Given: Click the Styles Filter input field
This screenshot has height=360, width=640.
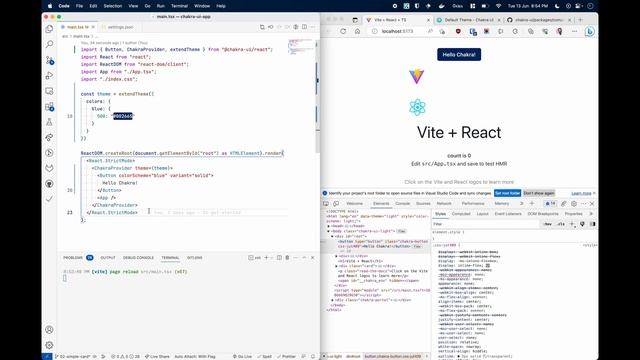Looking at the screenshot, I should point(486,224).
